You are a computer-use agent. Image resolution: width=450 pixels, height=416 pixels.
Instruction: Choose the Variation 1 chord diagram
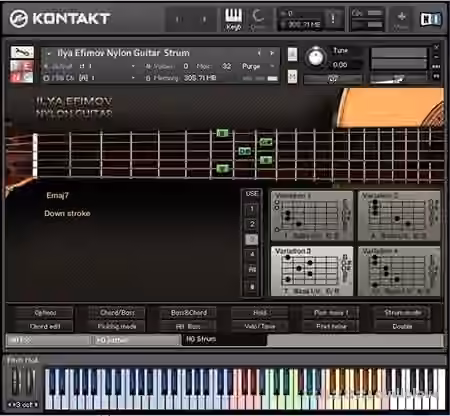click(x=312, y=216)
